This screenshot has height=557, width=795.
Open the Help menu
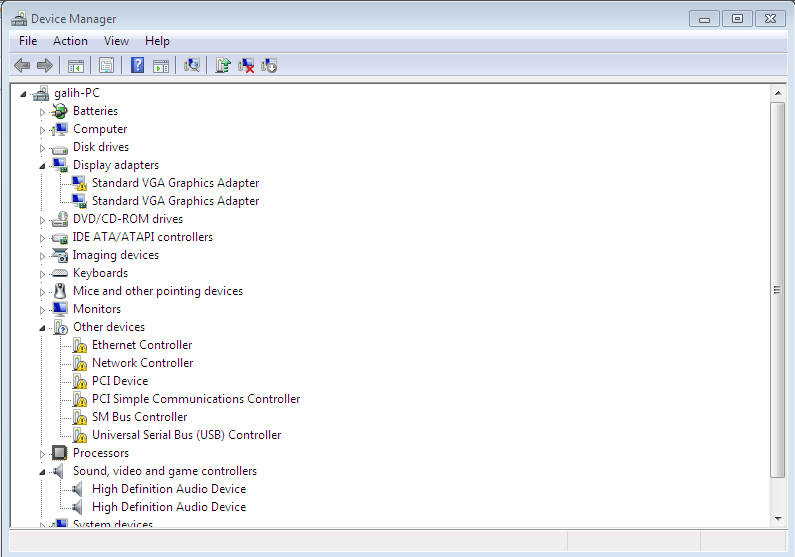(157, 41)
